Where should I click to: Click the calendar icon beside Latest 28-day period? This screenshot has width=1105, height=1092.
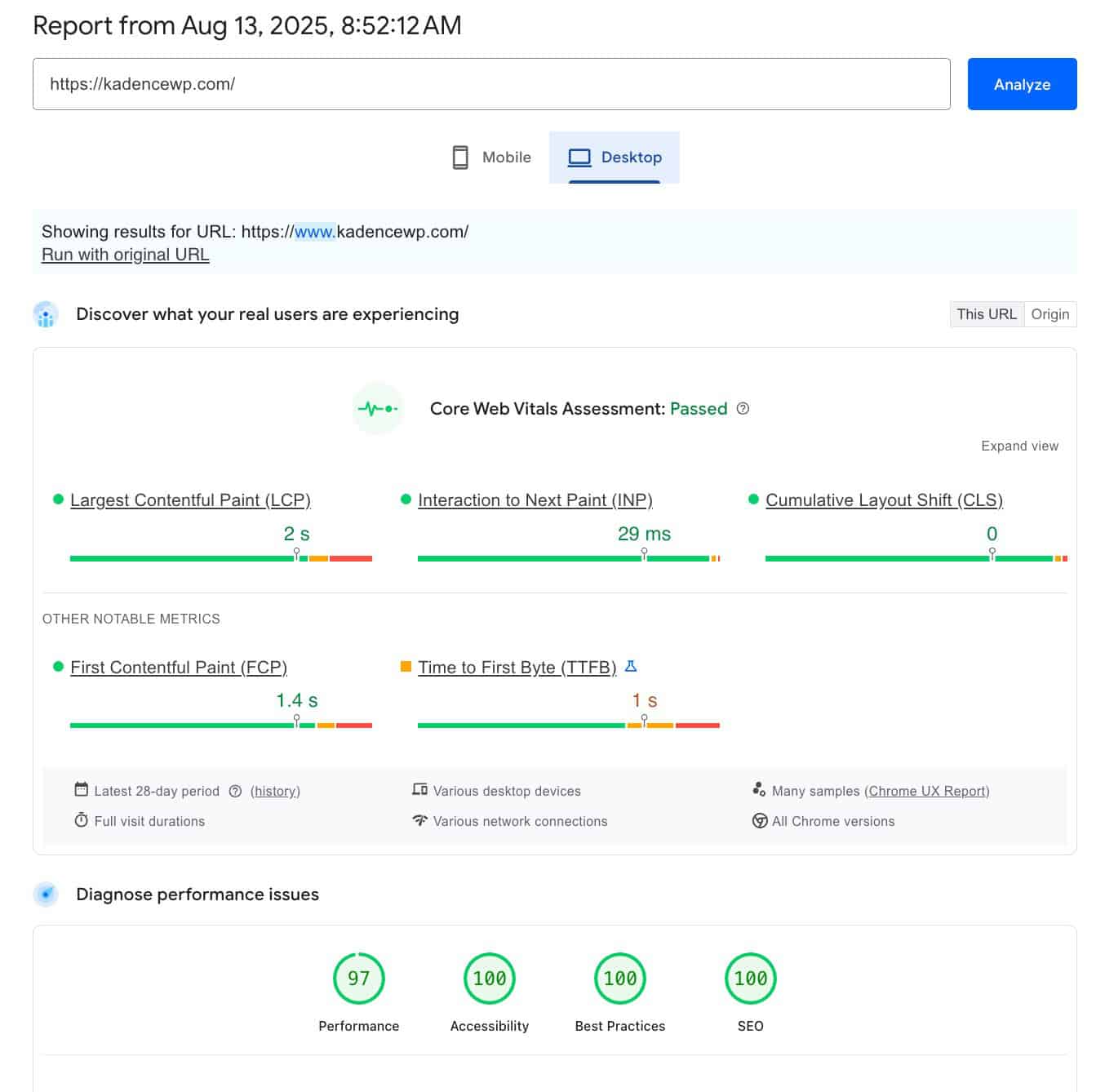pos(81,789)
